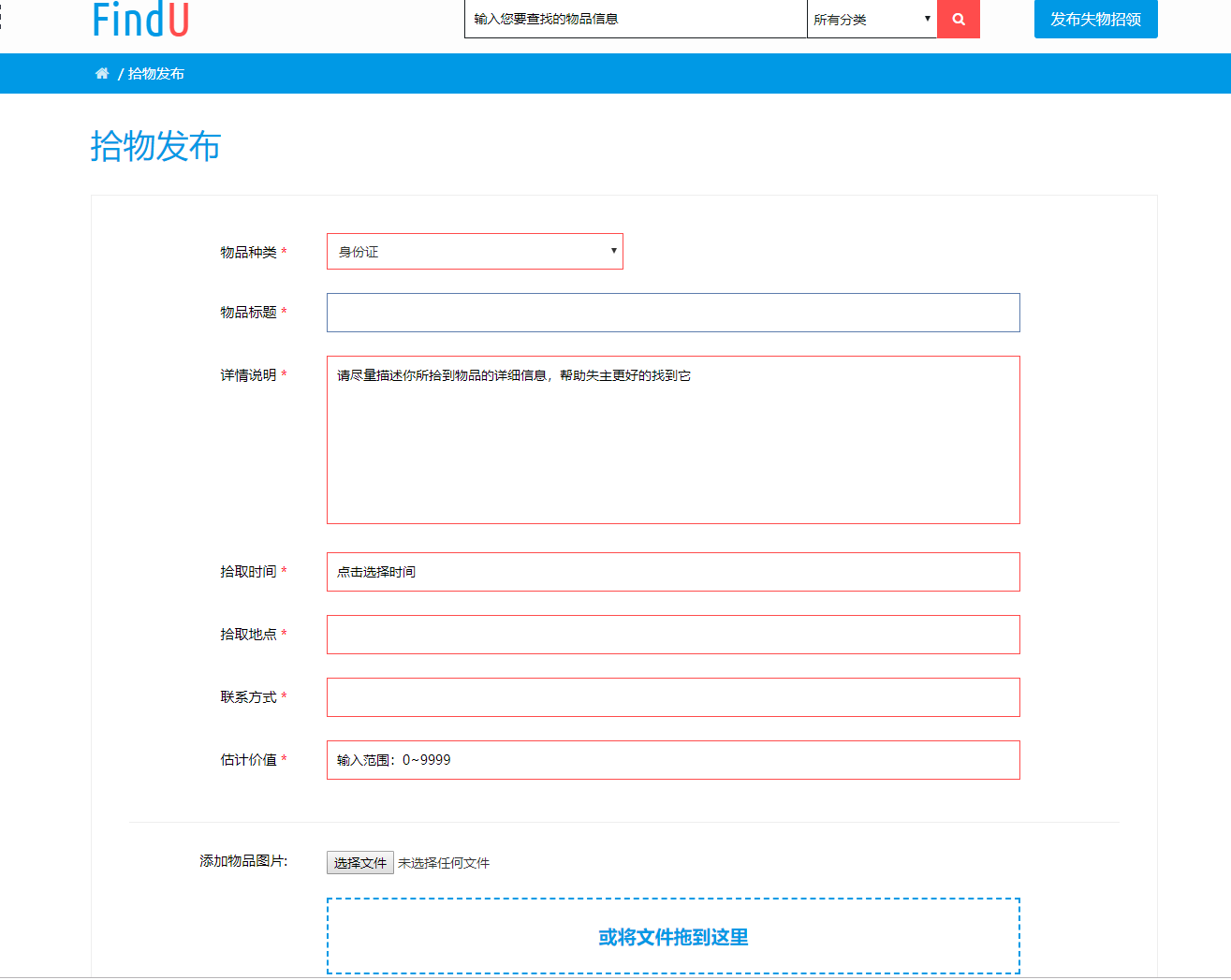Click the 发布失物招领 button
This screenshot has width=1231, height=980.
pos(1095,19)
